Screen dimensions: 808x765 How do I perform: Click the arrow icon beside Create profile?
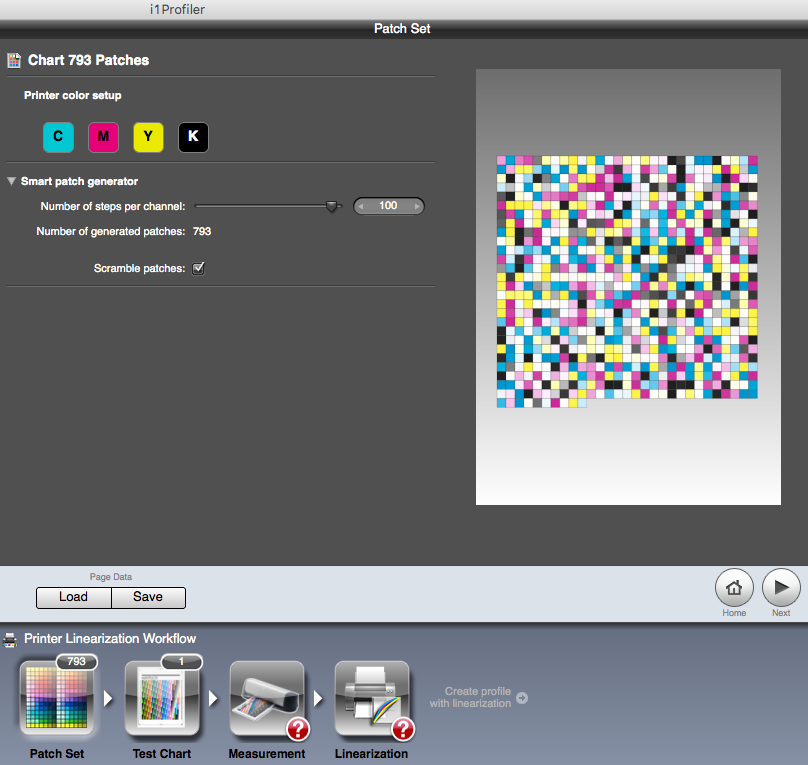tap(522, 698)
